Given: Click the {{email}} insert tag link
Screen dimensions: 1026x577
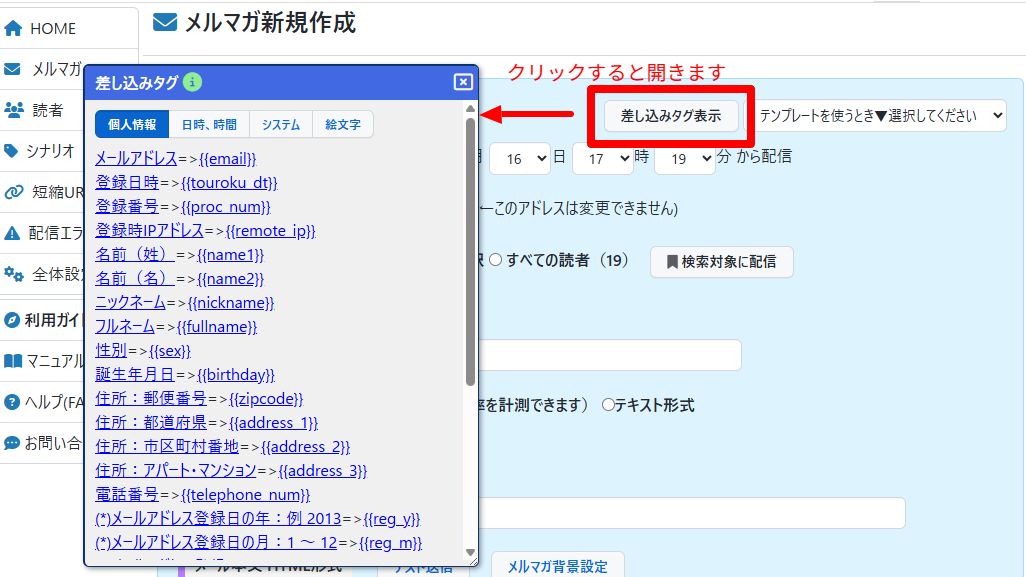Looking at the screenshot, I should [227, 159].
